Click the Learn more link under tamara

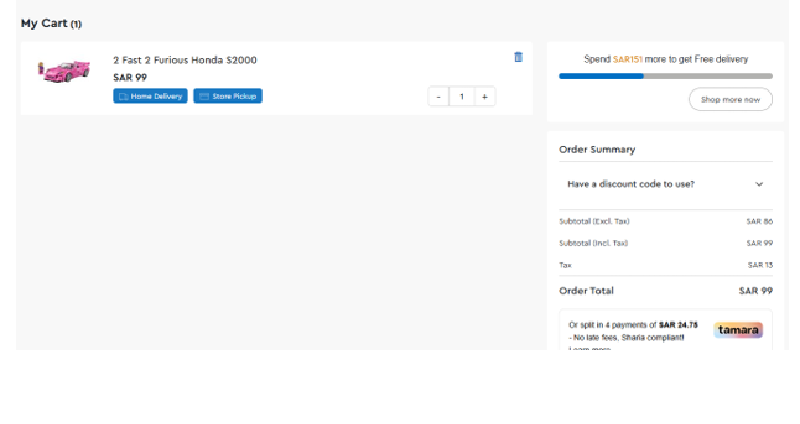point(589,348)
